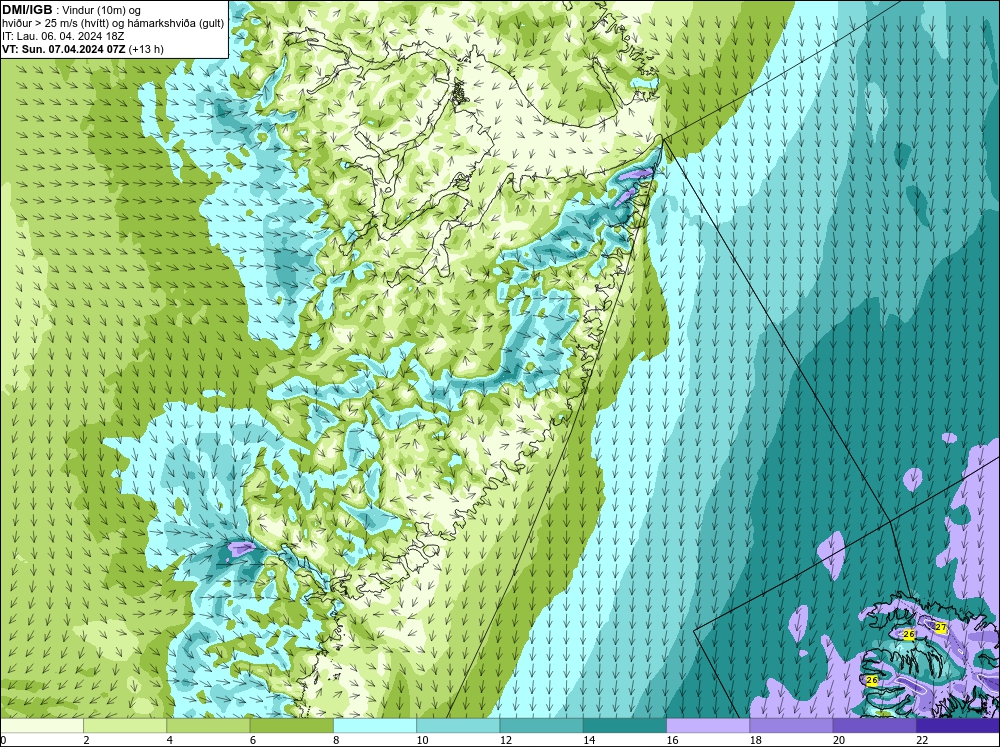Viewport: 1000px width, 747px height.
Task: Pick the 6–8 m/s olive green legend swatch
Action: click(291, 725)
